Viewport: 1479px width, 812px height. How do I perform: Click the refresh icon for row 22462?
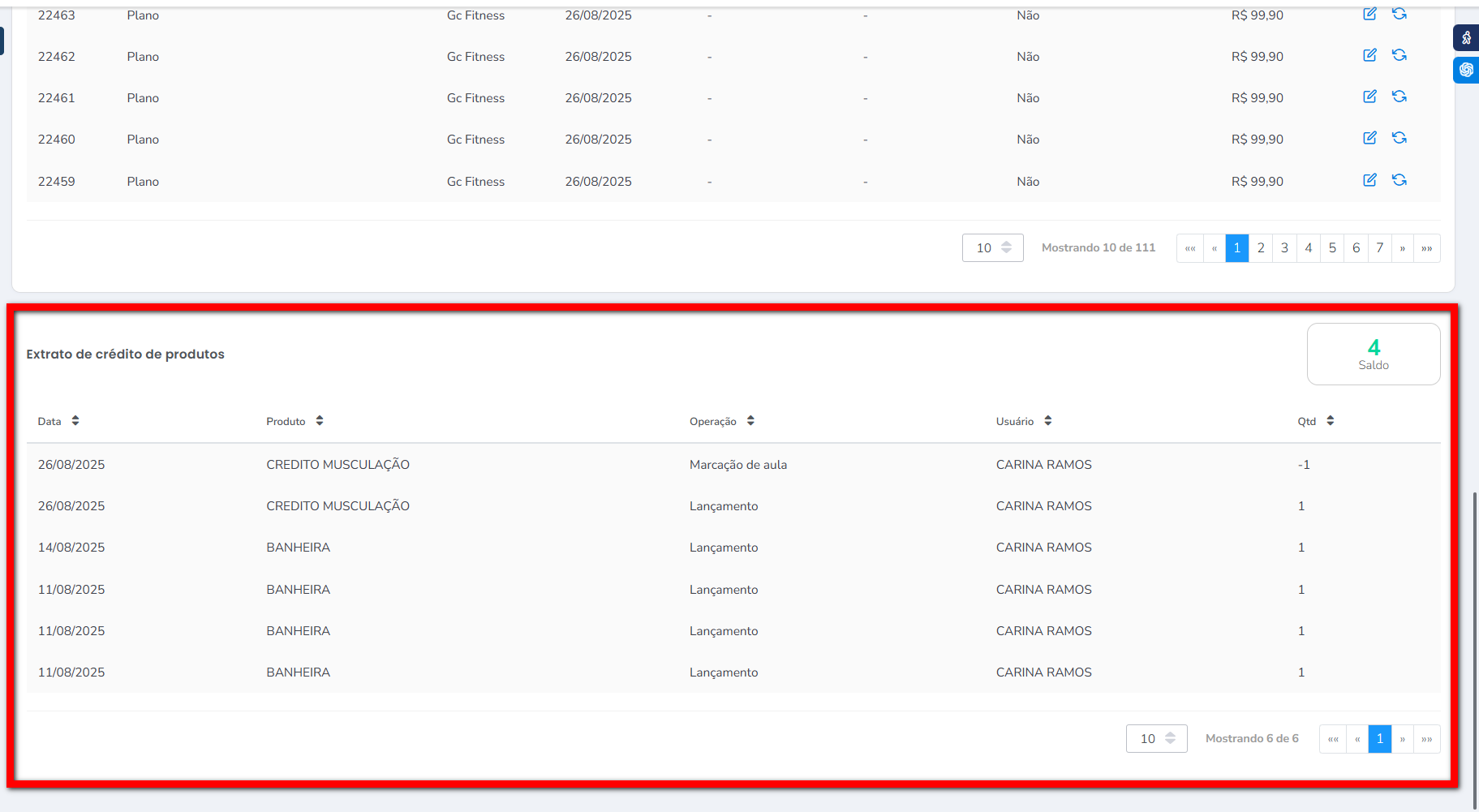(x=1399, y=55)
